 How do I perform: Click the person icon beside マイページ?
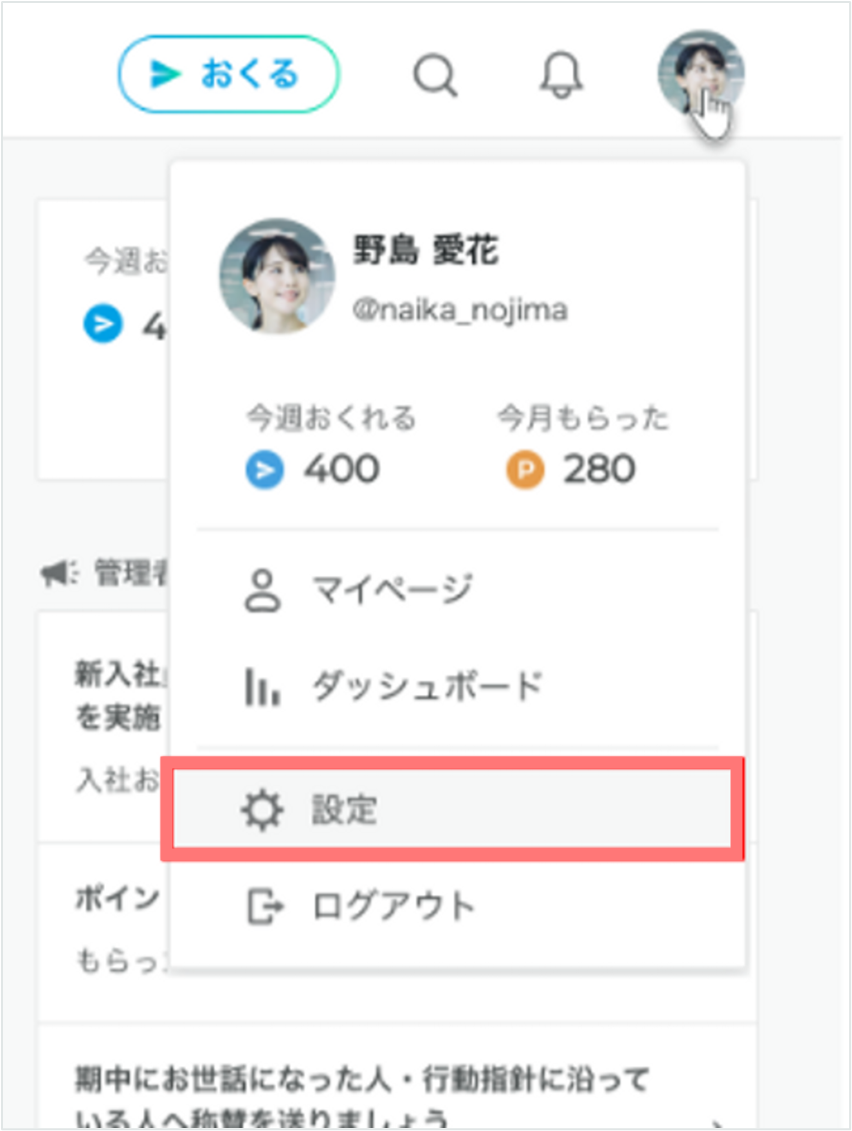tap(263, 591)
